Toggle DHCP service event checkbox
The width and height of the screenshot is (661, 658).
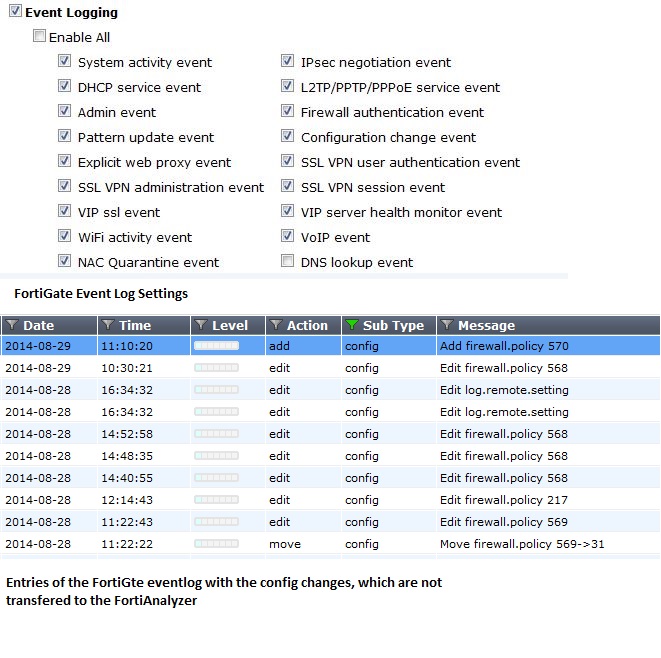[x=64, y=86]
